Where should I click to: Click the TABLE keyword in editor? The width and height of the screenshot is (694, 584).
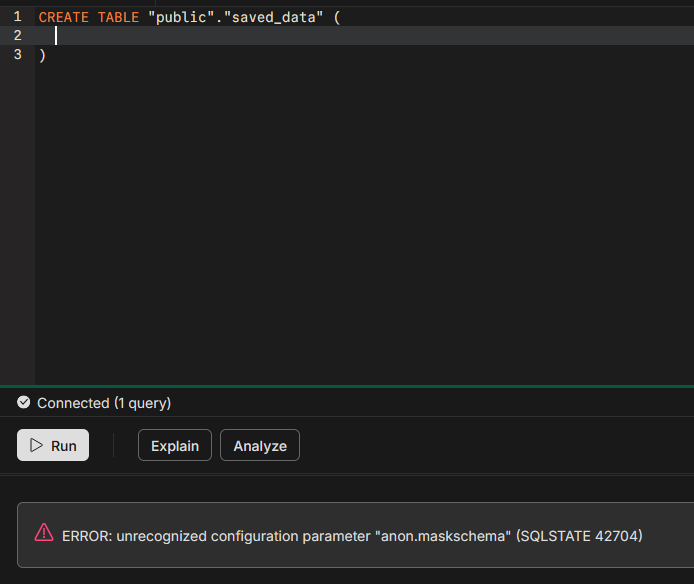coord(118,17)
